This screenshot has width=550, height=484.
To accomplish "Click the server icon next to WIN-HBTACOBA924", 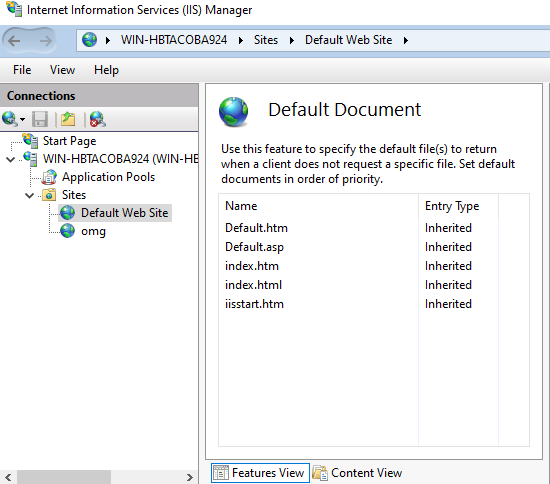I will [30, 159].
